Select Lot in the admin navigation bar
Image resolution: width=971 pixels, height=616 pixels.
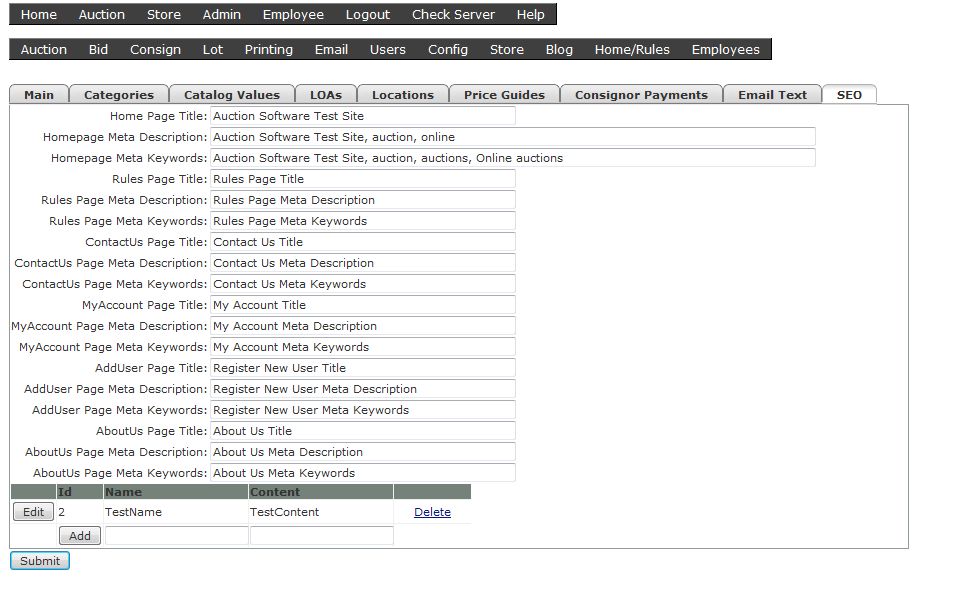[212, 50]
